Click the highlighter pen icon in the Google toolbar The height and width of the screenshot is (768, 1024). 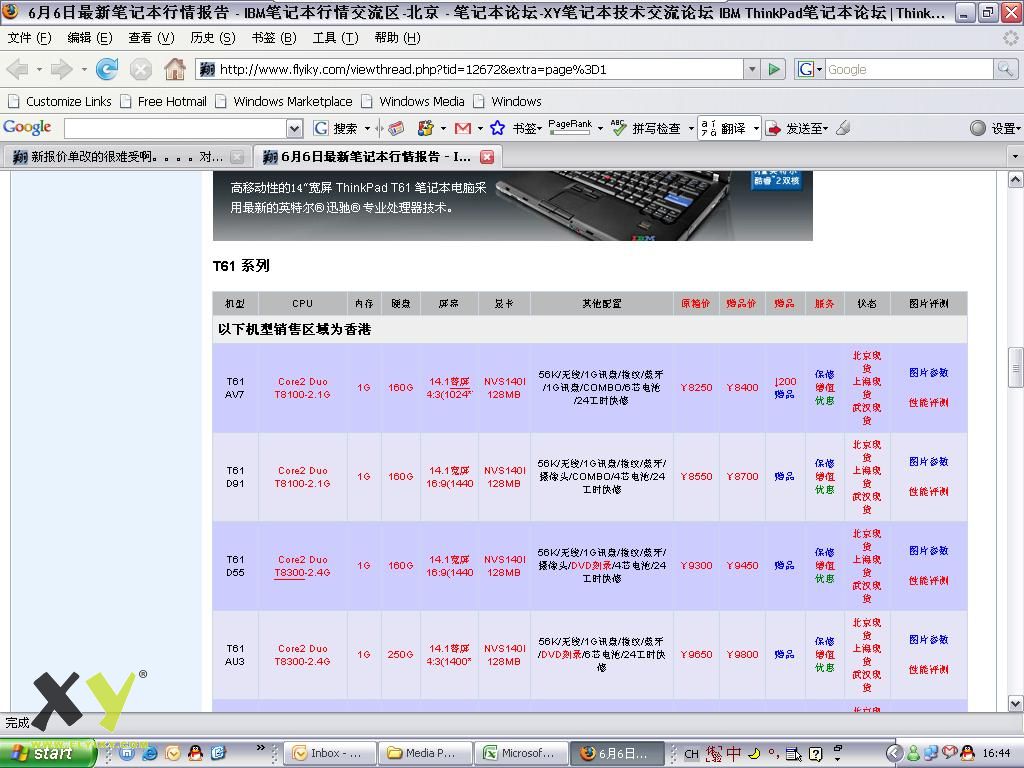pyautogui.click(x=843, y=128)
